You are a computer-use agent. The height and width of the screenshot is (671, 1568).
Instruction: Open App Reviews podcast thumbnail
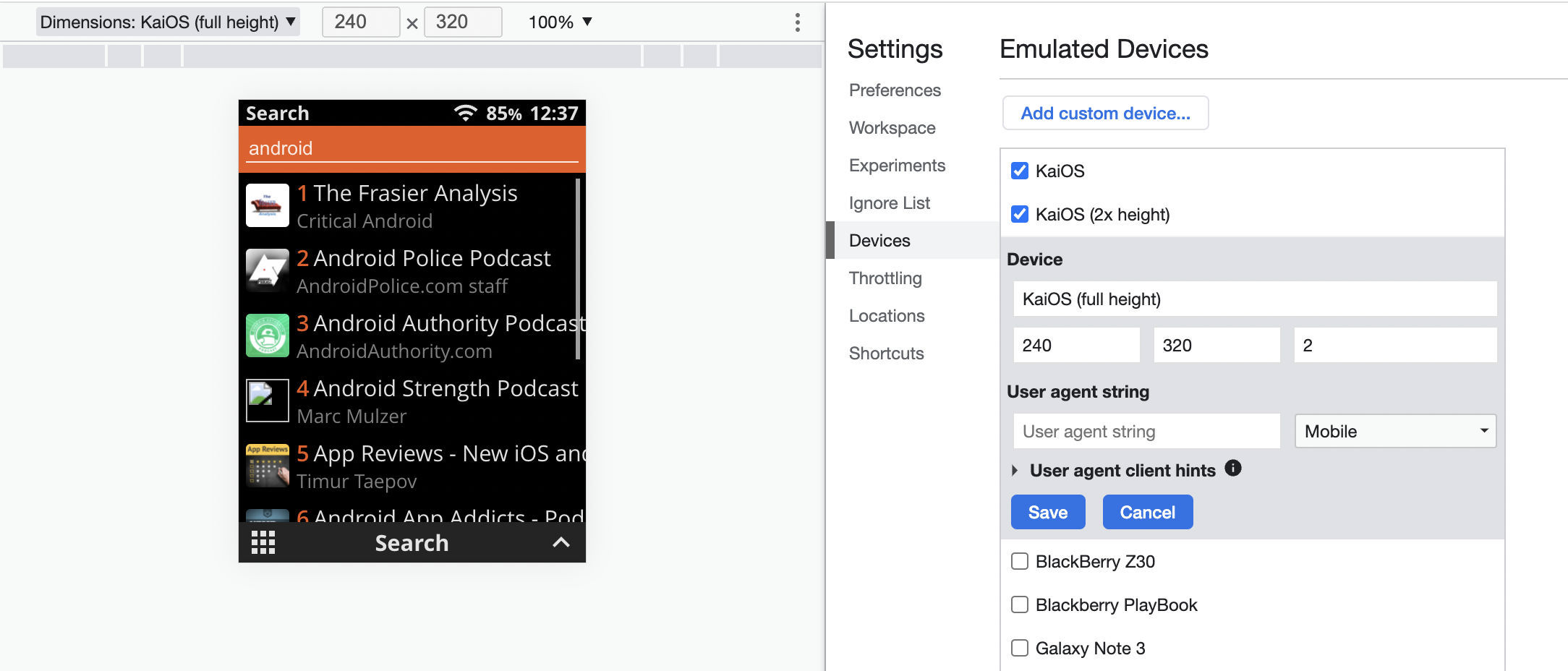pos(268,466)
